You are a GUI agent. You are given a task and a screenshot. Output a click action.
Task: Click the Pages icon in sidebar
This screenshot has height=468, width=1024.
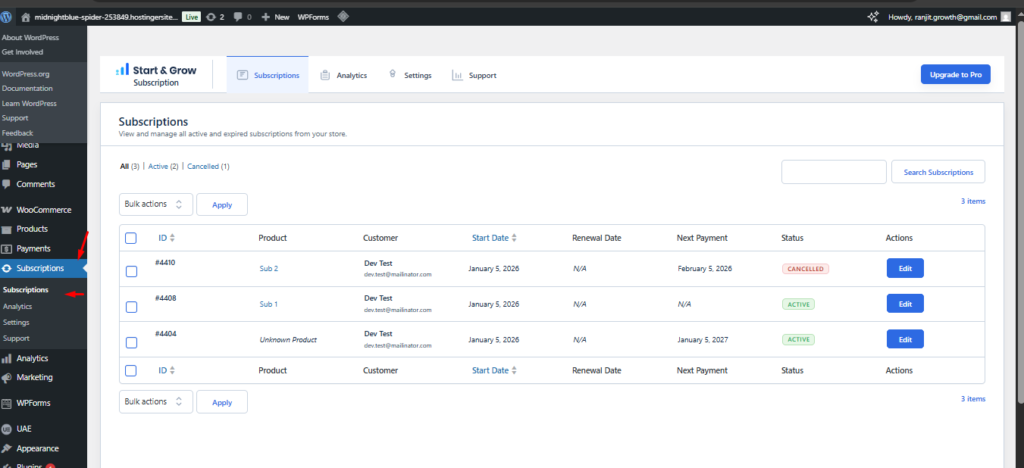7,165
